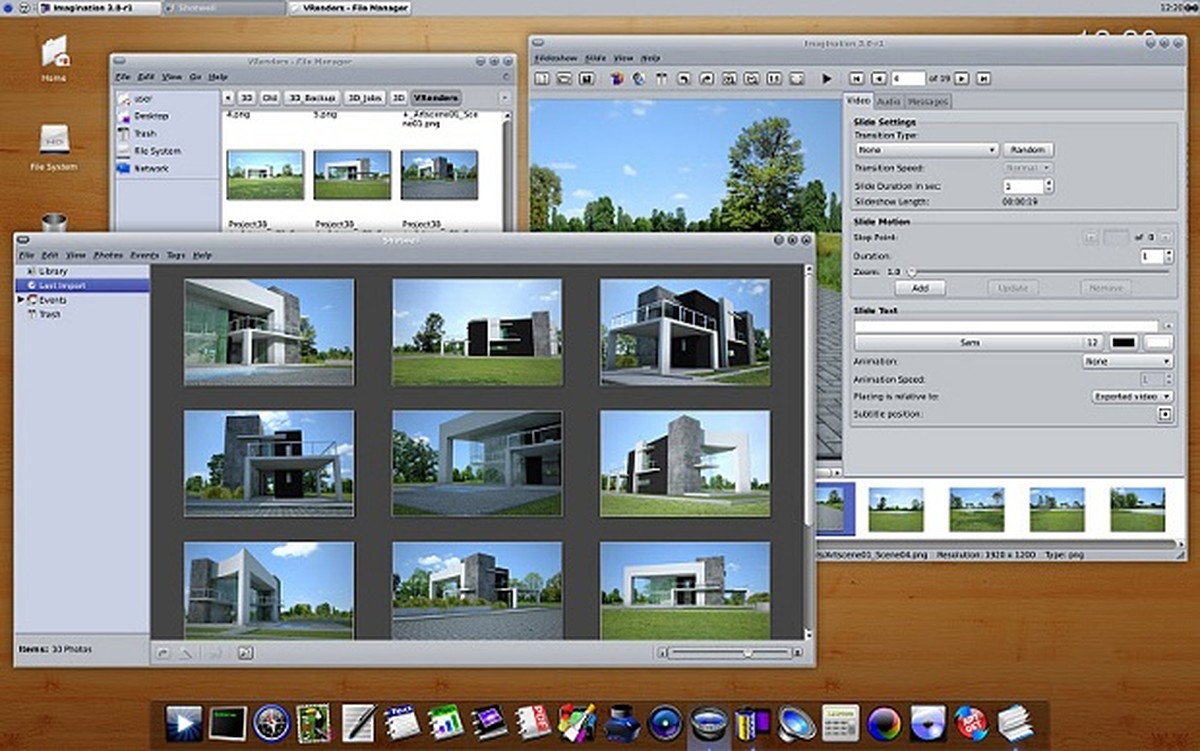
Task: Open the Animation dropdown set to None
Action: [x=1126, y=361]
